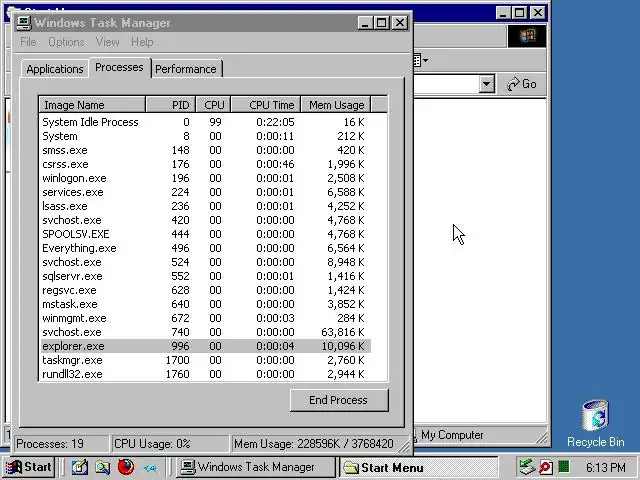Click the End Process button
This screenshot has width=640, height=480.
tap(339, 400)
